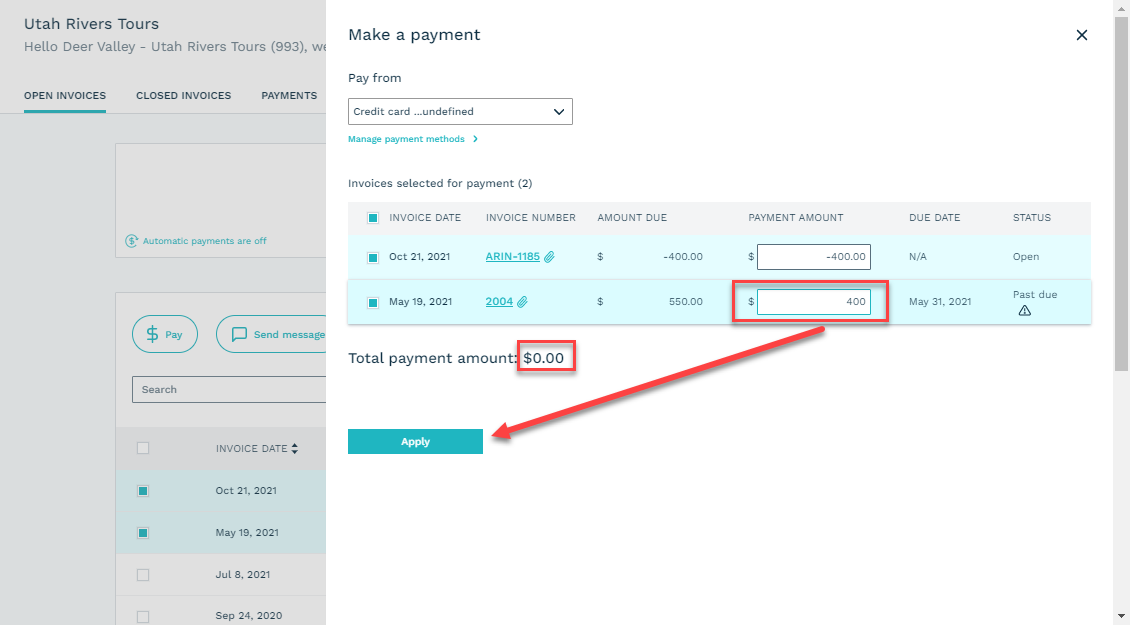Uncheck the May 19, 2021 invoice in payment table
Image resolution: width=1130 pixels, height=625 pixels.
(373, 302)
